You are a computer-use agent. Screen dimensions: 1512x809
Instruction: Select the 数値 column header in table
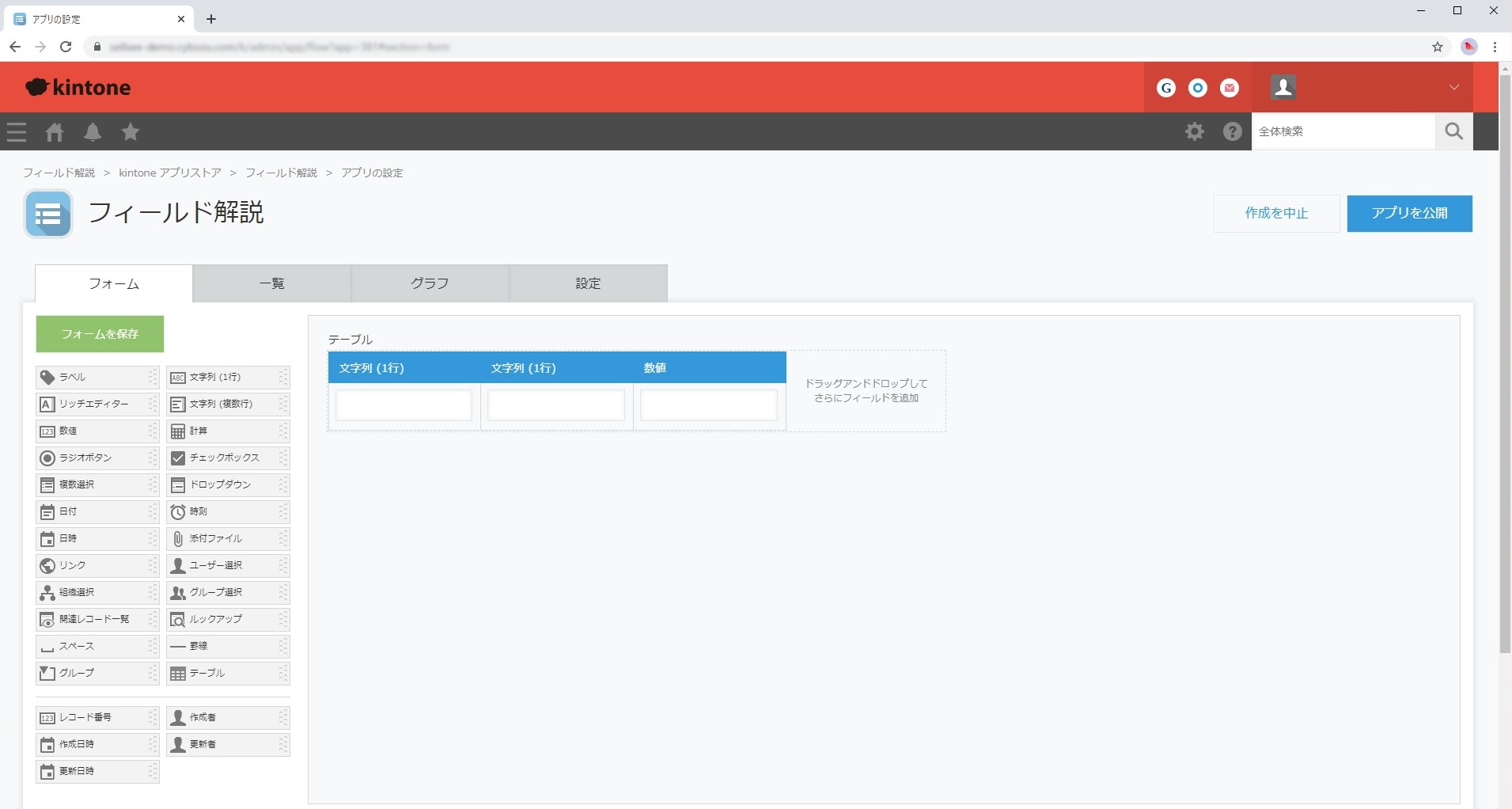710,368
